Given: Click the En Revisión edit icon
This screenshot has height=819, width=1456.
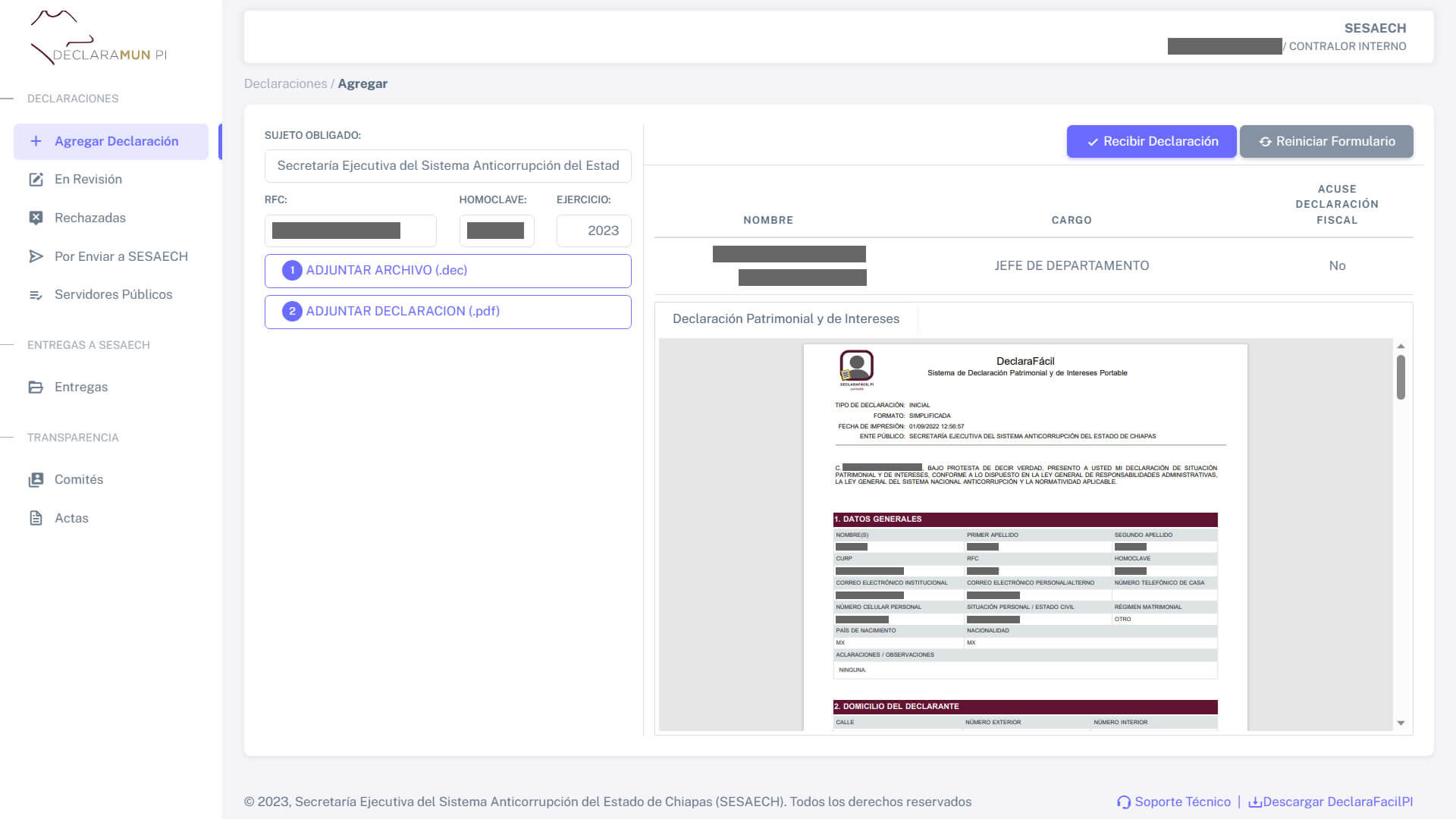Looking at the screenshot, I should pyautogui.click(x=36, y=180).
